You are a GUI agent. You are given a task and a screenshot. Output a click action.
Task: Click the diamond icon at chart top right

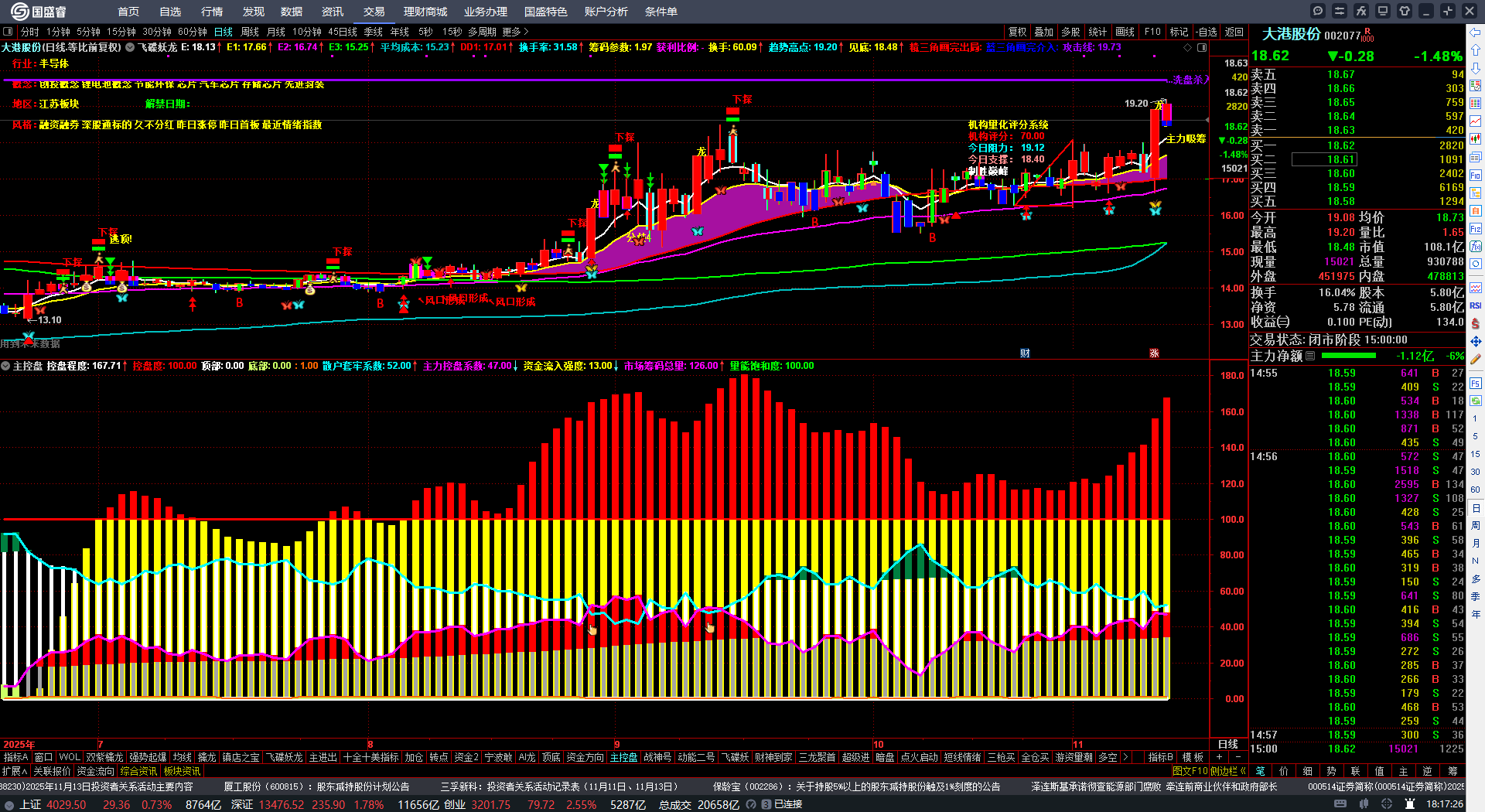[x=1188, y=48]
